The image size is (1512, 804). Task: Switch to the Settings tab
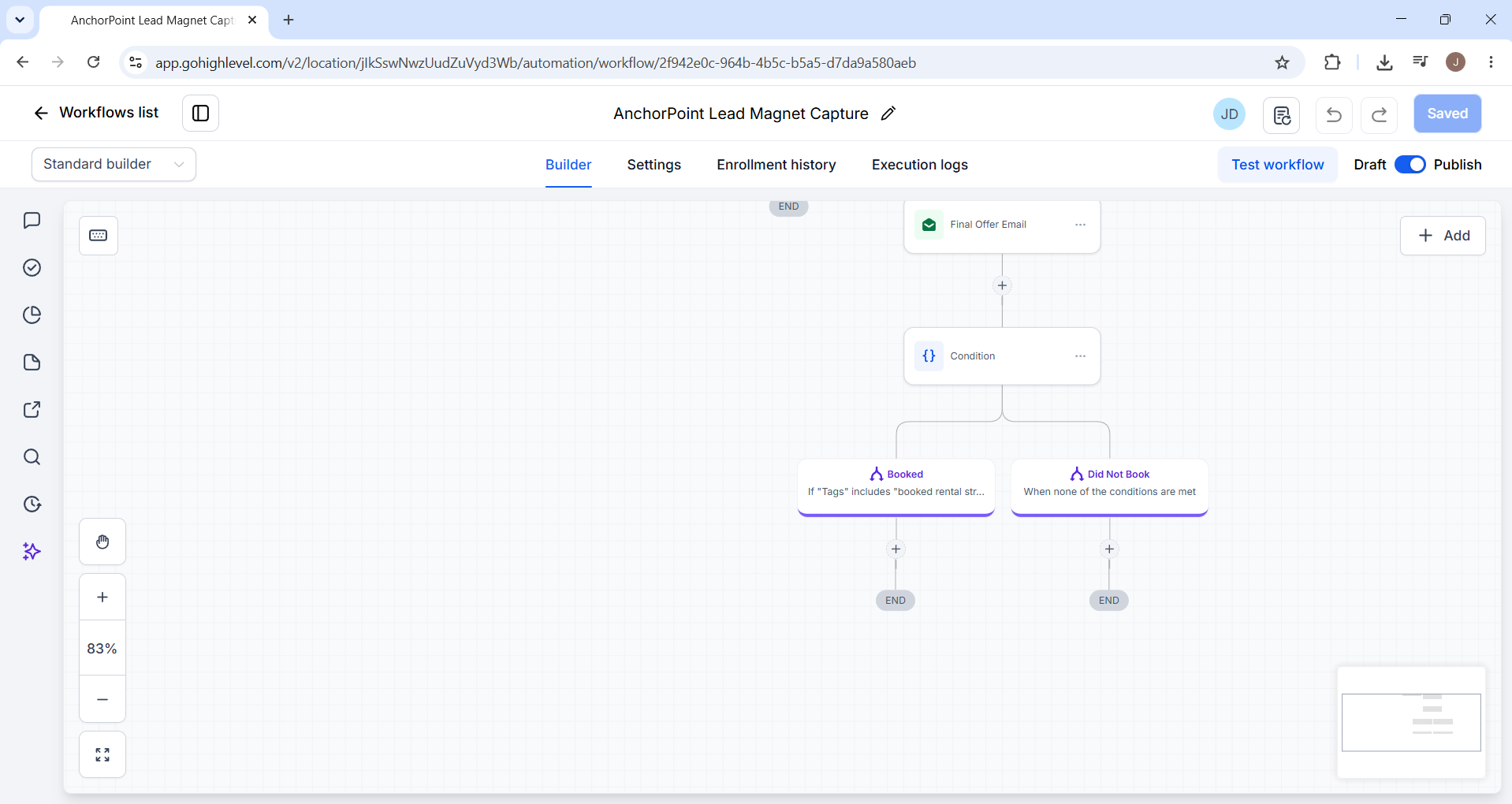tap(654, 165)
